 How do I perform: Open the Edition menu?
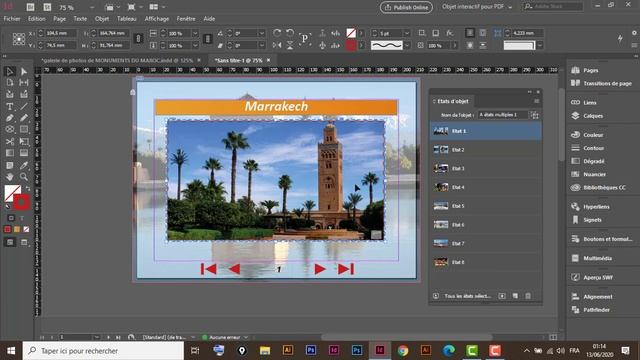pos(37,19)
